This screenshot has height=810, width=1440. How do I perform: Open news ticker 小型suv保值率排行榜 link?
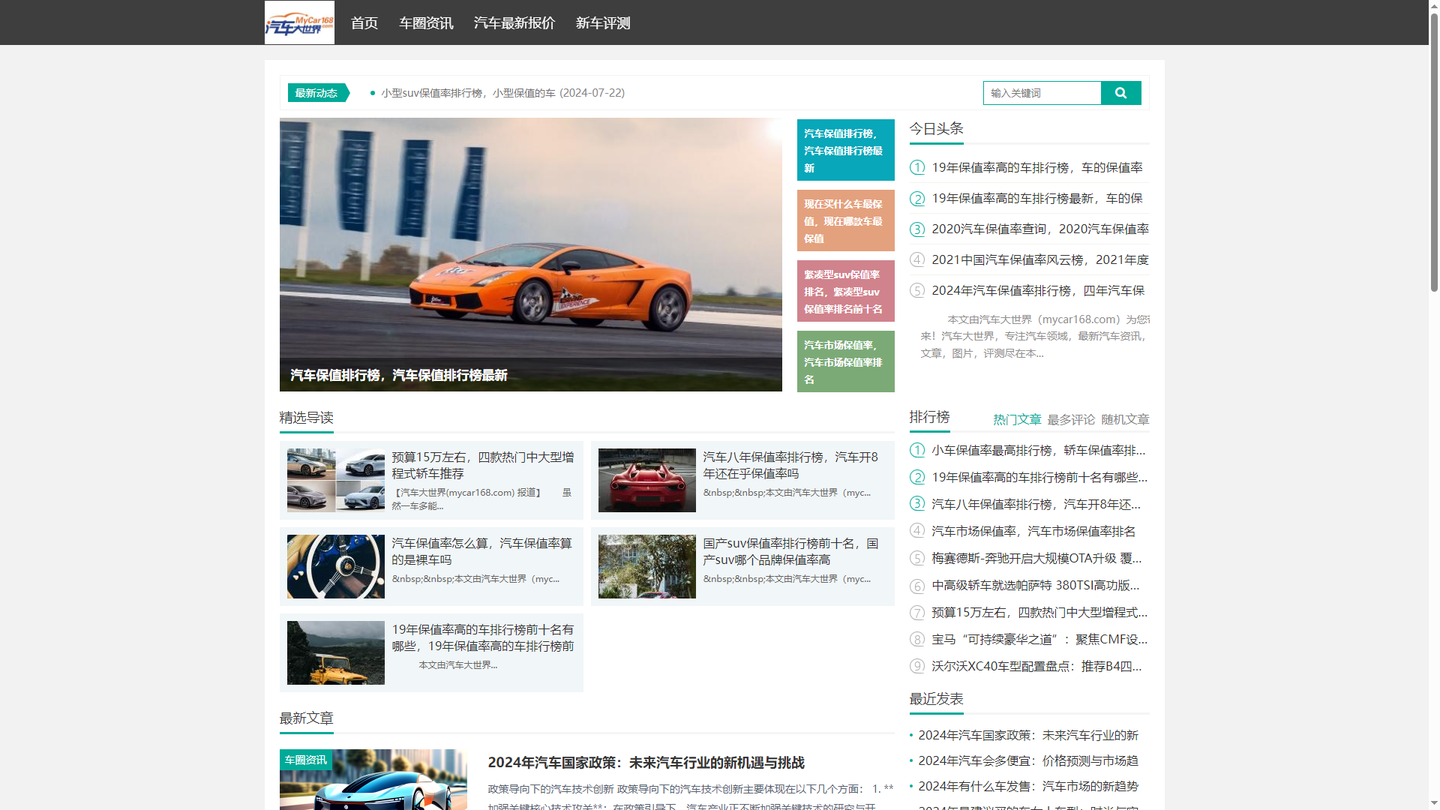point(503,93)
